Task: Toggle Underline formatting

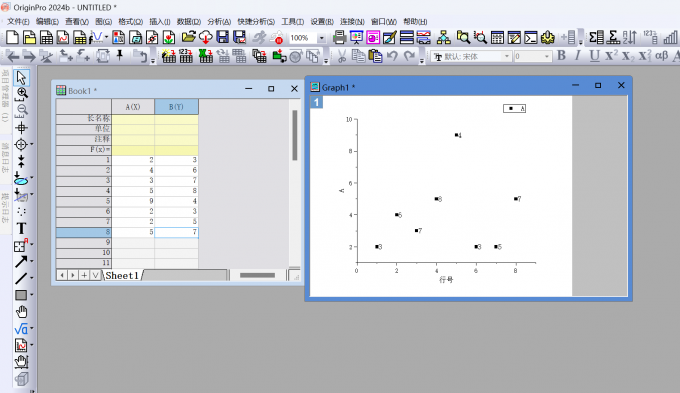Action: (595, 56)
